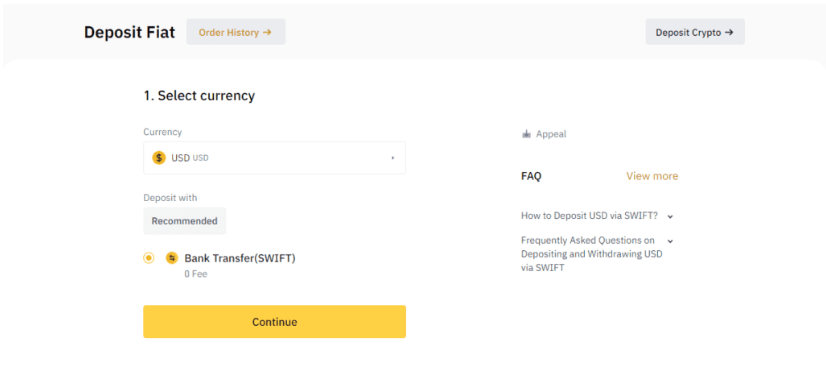This screenshot has height=385, width=826.
Task: Open the Currency dropdown showing USD
Action: [274, 158]
